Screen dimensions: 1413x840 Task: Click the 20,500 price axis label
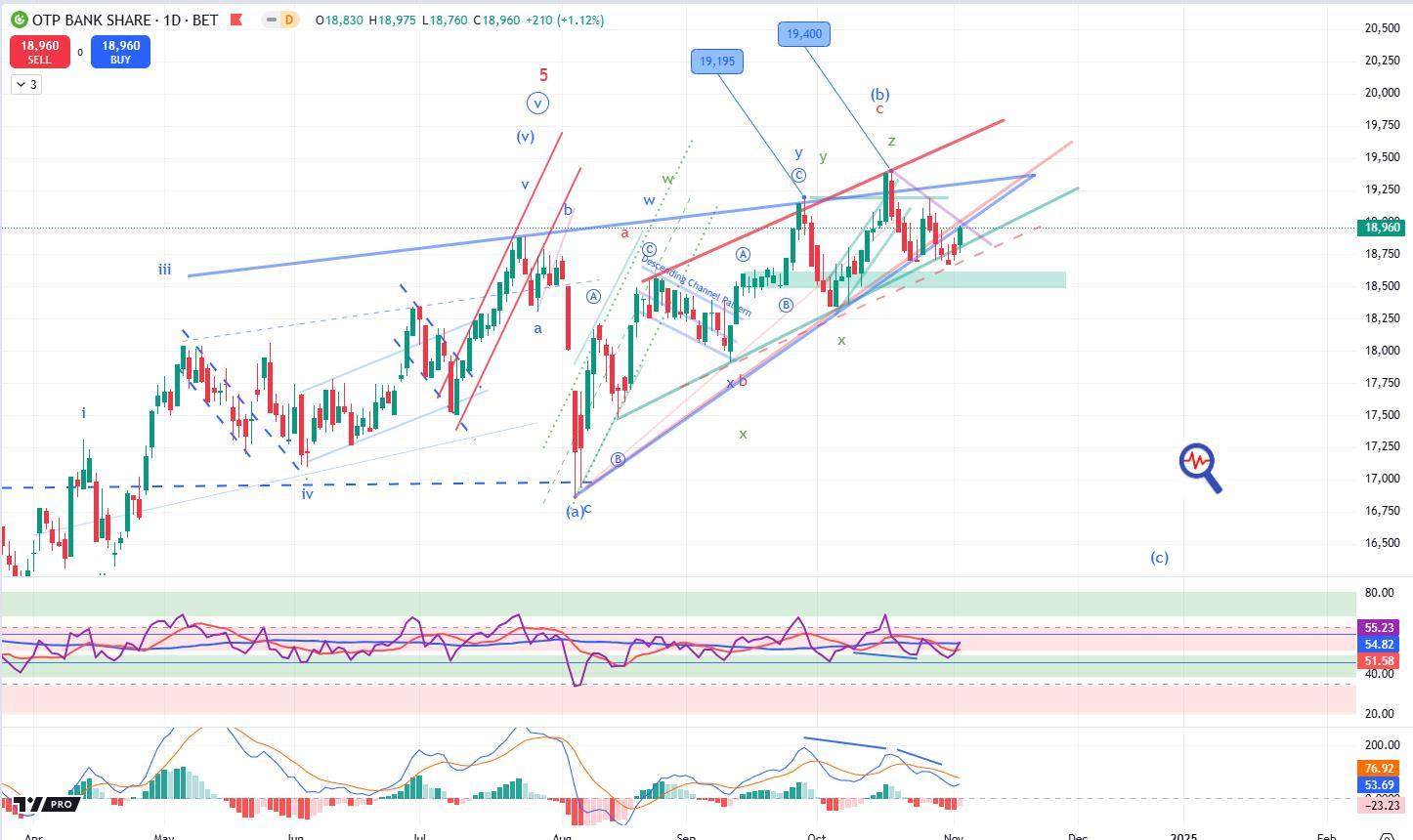point(1381,28)
